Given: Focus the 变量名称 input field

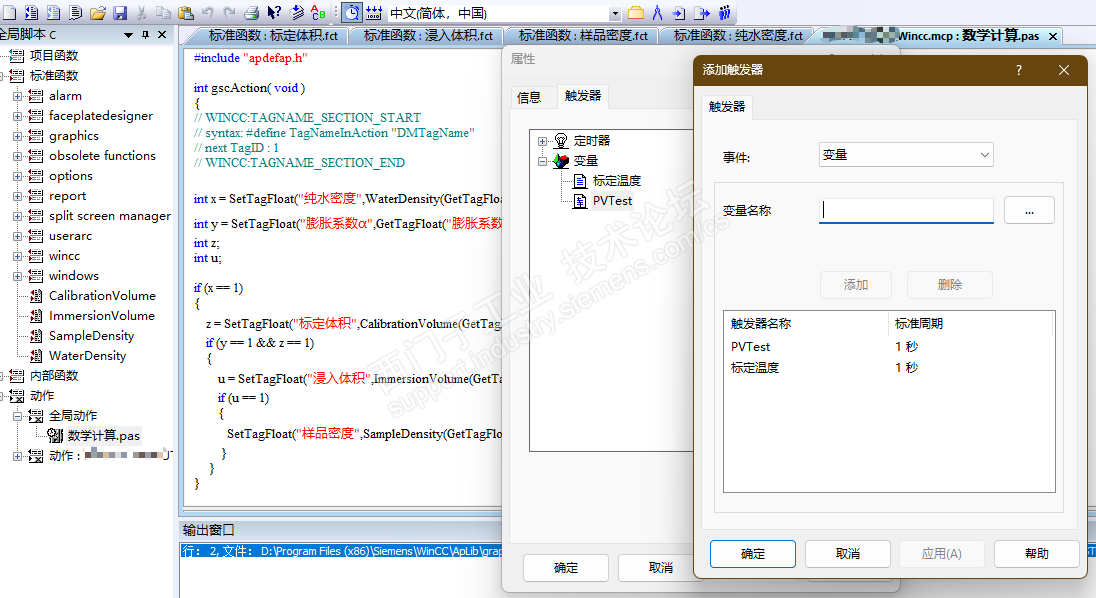Looking at the screenshot, I should [x=906, y=210].
